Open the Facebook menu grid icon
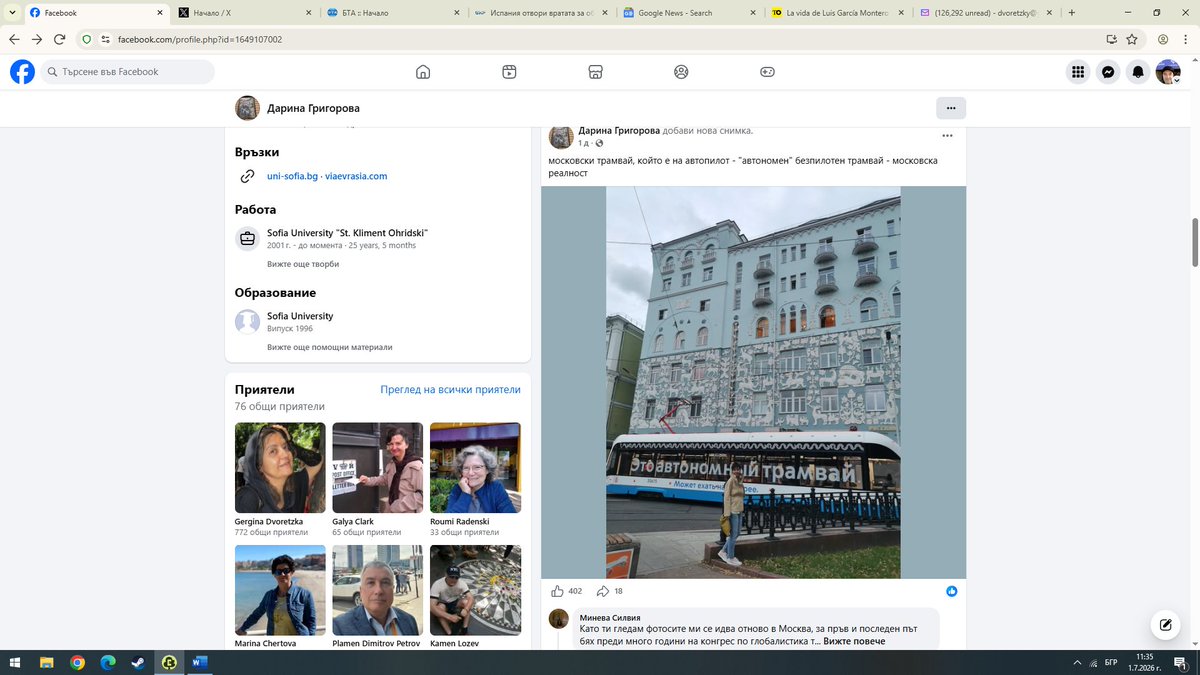Viewport: 1200px width, 675px height. point(1078,72)
